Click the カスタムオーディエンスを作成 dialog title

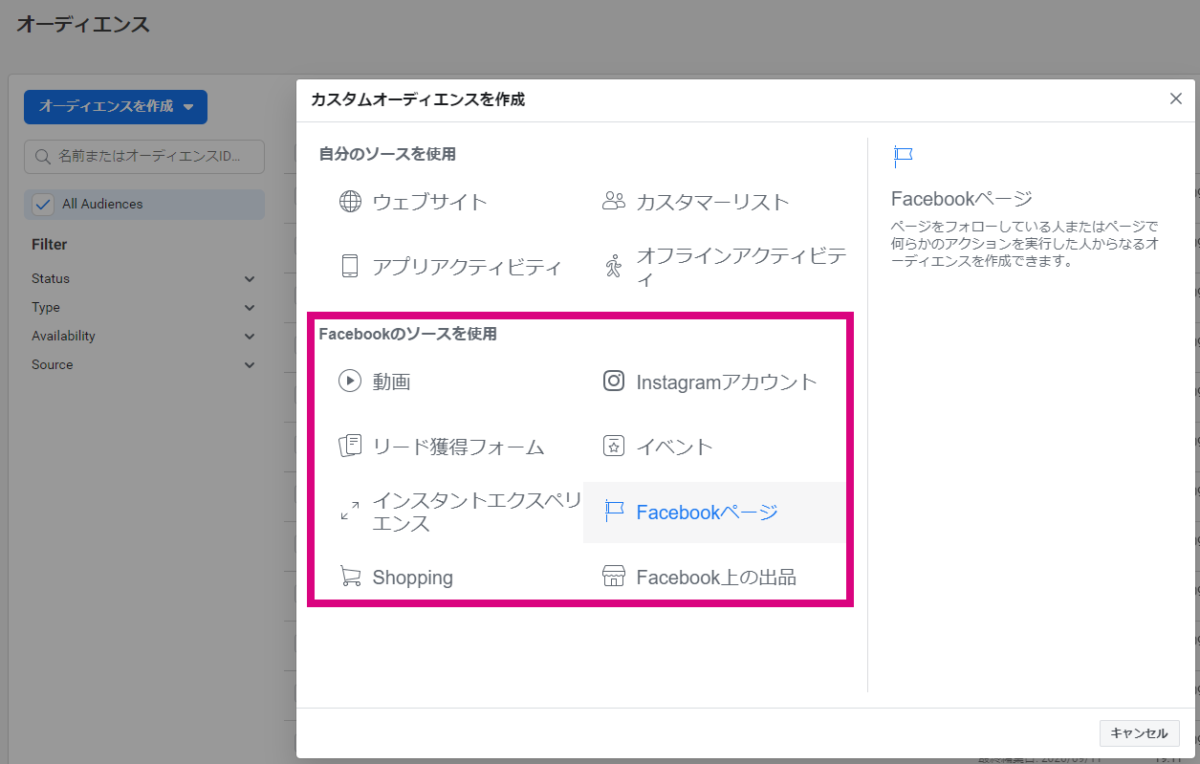coord(418,99)
